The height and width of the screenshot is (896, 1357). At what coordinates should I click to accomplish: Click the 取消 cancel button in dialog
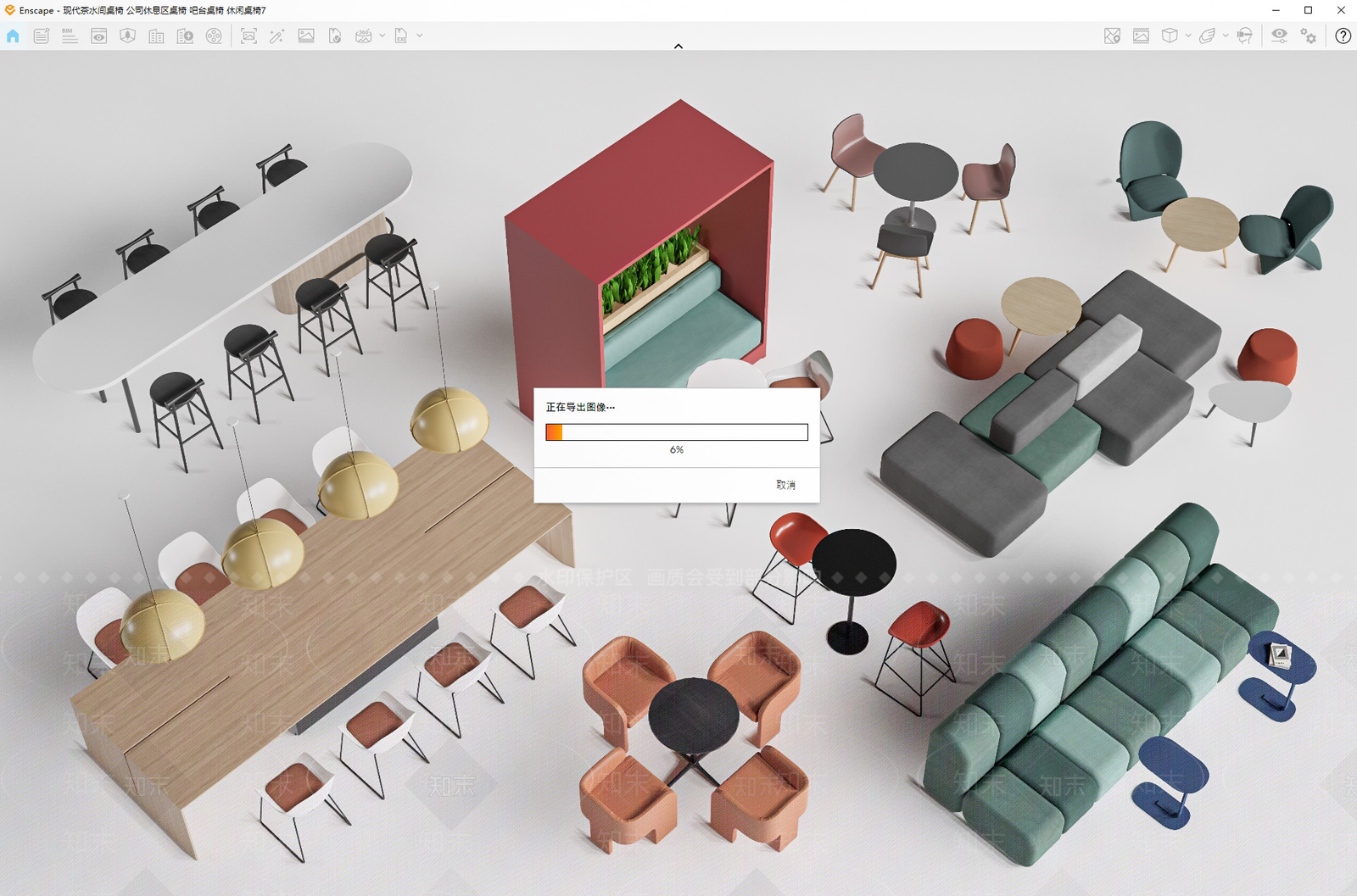(x=786, y=485)
